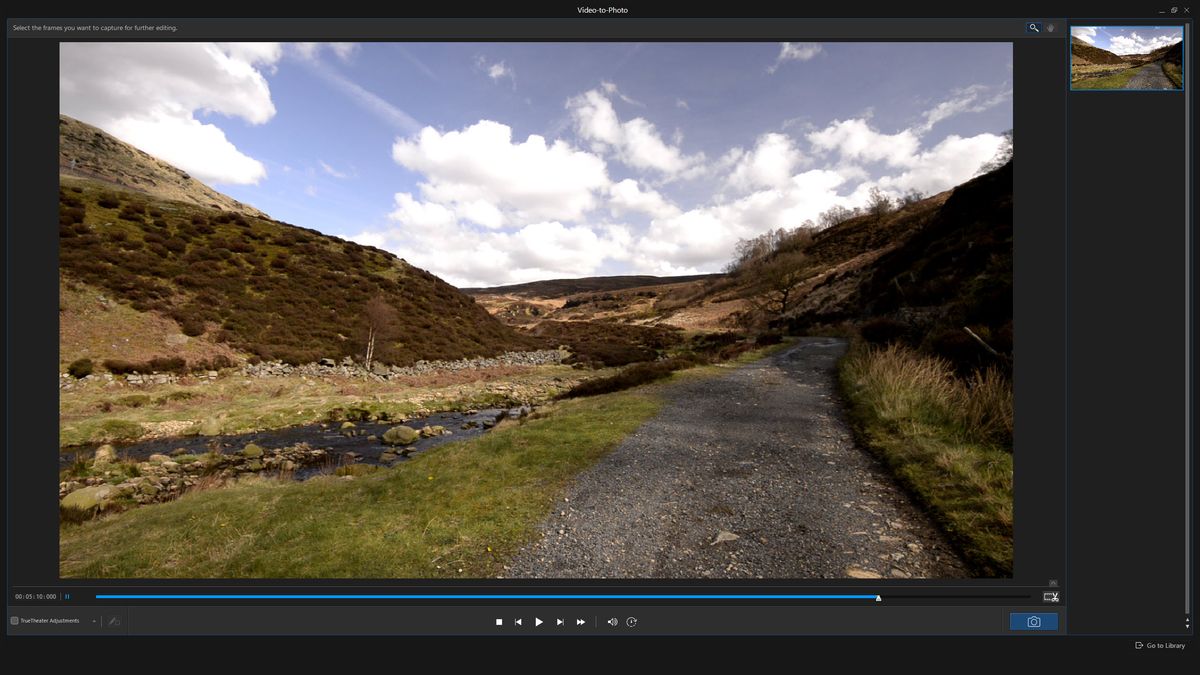The image size is (1200, 675).
Task: Select the captured frame thumbnail
Action: click(x=1126, y=57)
